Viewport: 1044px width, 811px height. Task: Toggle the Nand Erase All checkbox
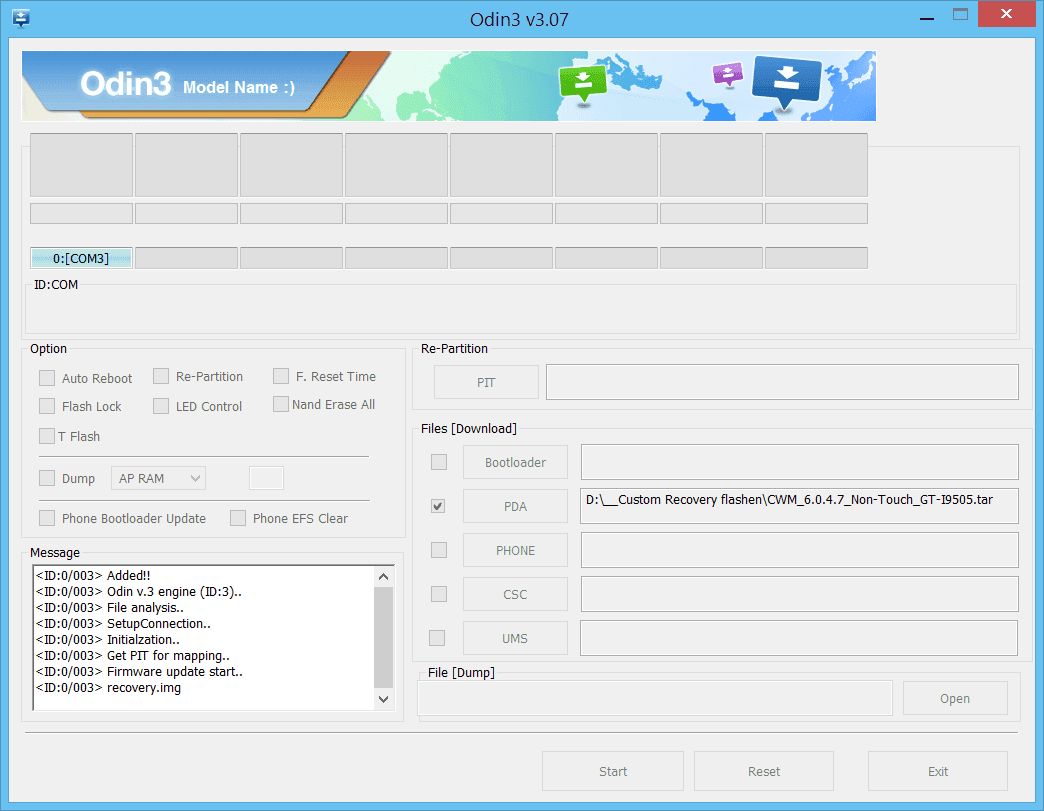coord(280,404)
